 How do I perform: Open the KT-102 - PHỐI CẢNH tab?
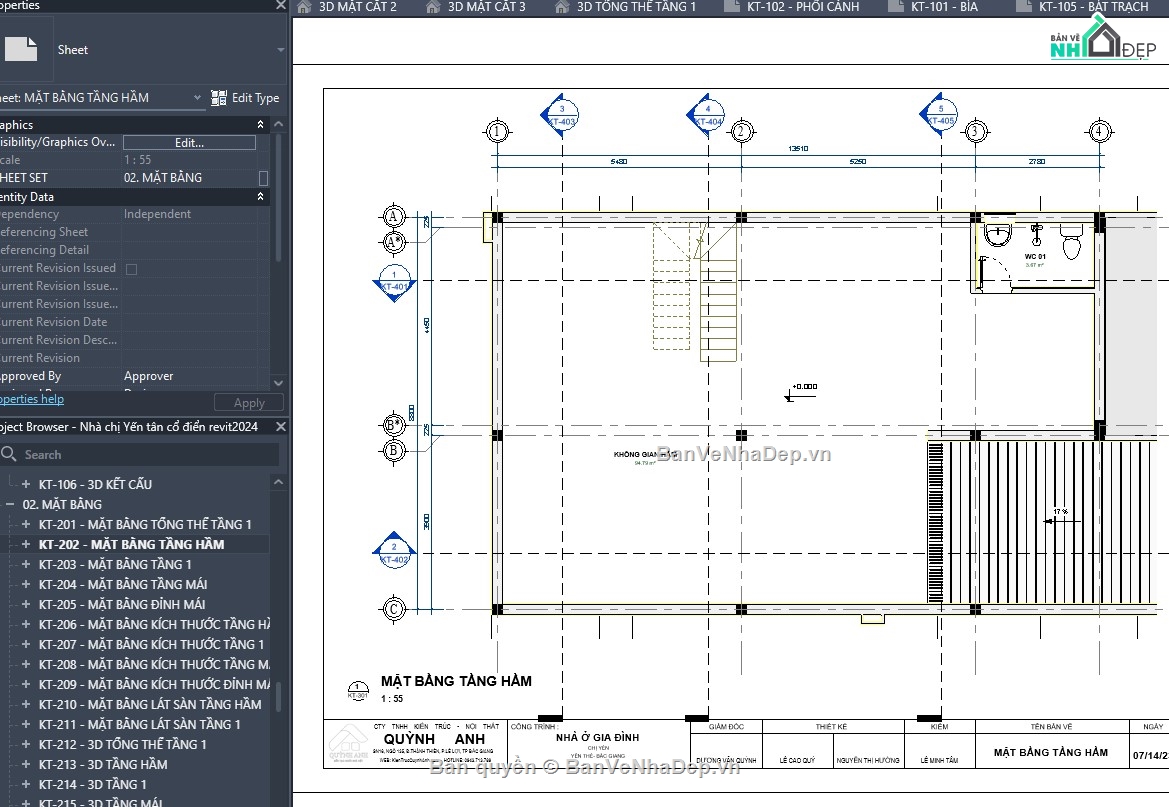[x=793, y=7]
